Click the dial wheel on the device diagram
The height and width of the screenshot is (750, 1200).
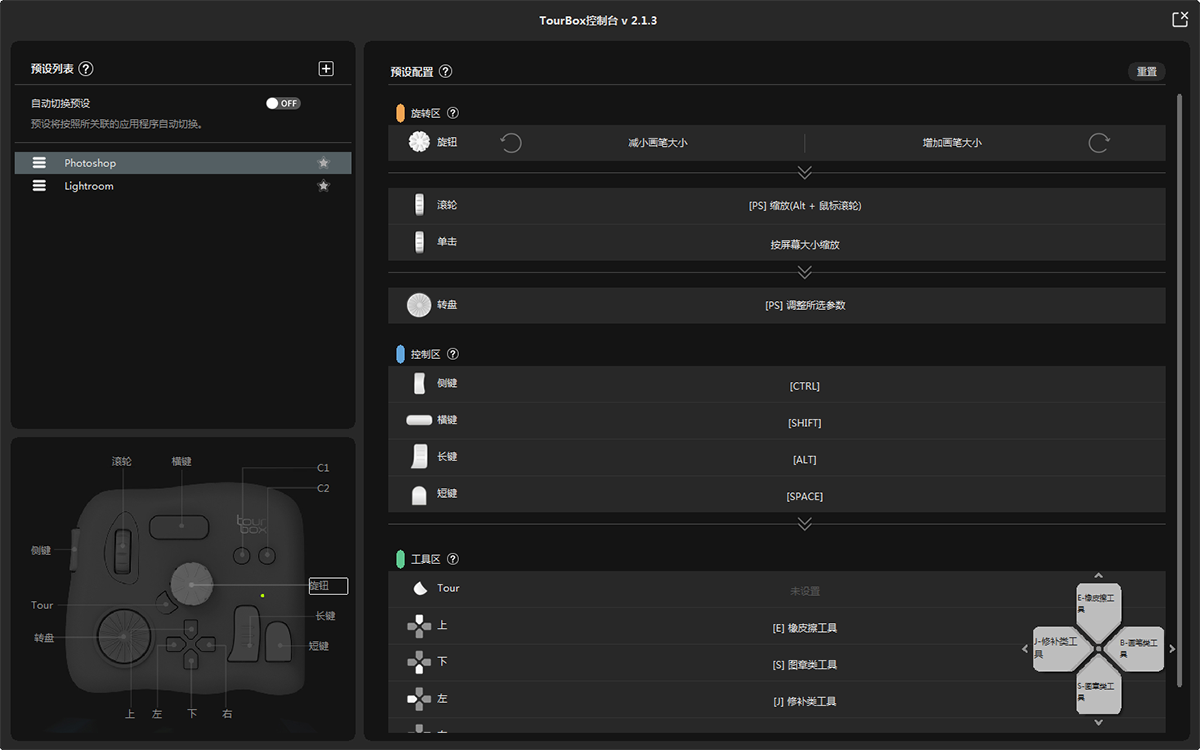(x=124, y=635)
